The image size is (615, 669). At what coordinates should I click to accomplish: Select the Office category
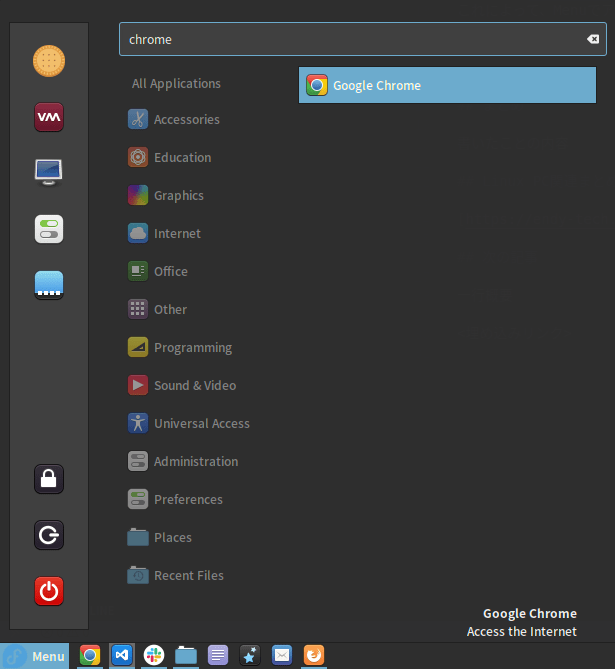tap(158, 271)
